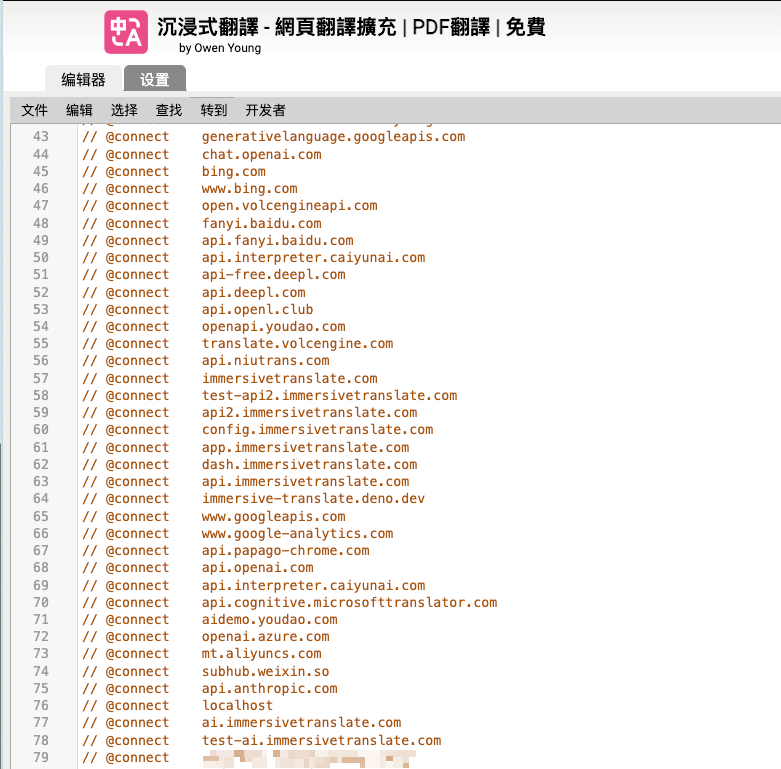This screenshot has height=769, width=781.
Task: Click app.immersivetranslate.com entry
Action: click(x=305, y=447)
